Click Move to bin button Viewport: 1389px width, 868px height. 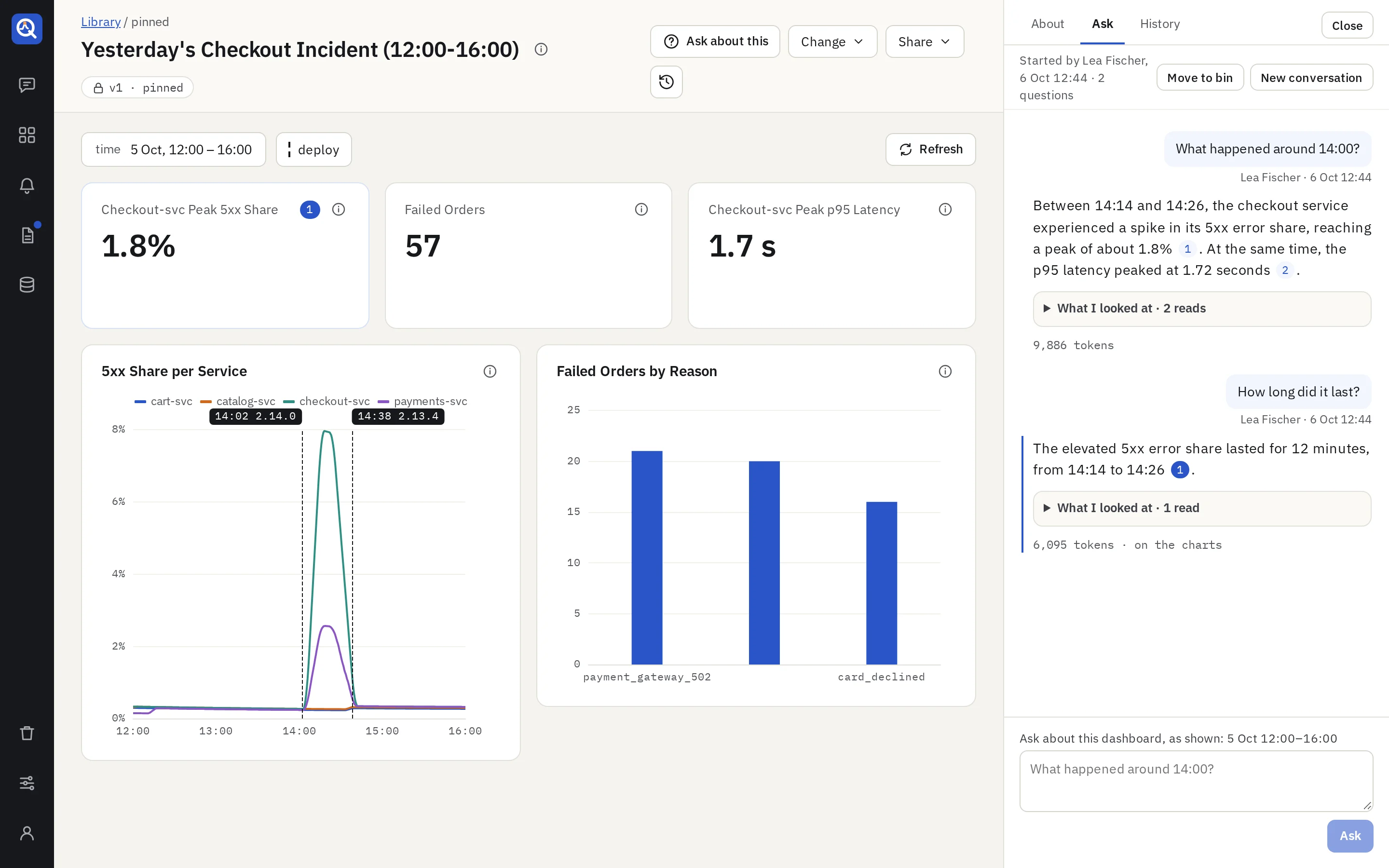pyautogui.click(x=1199, y=78)
